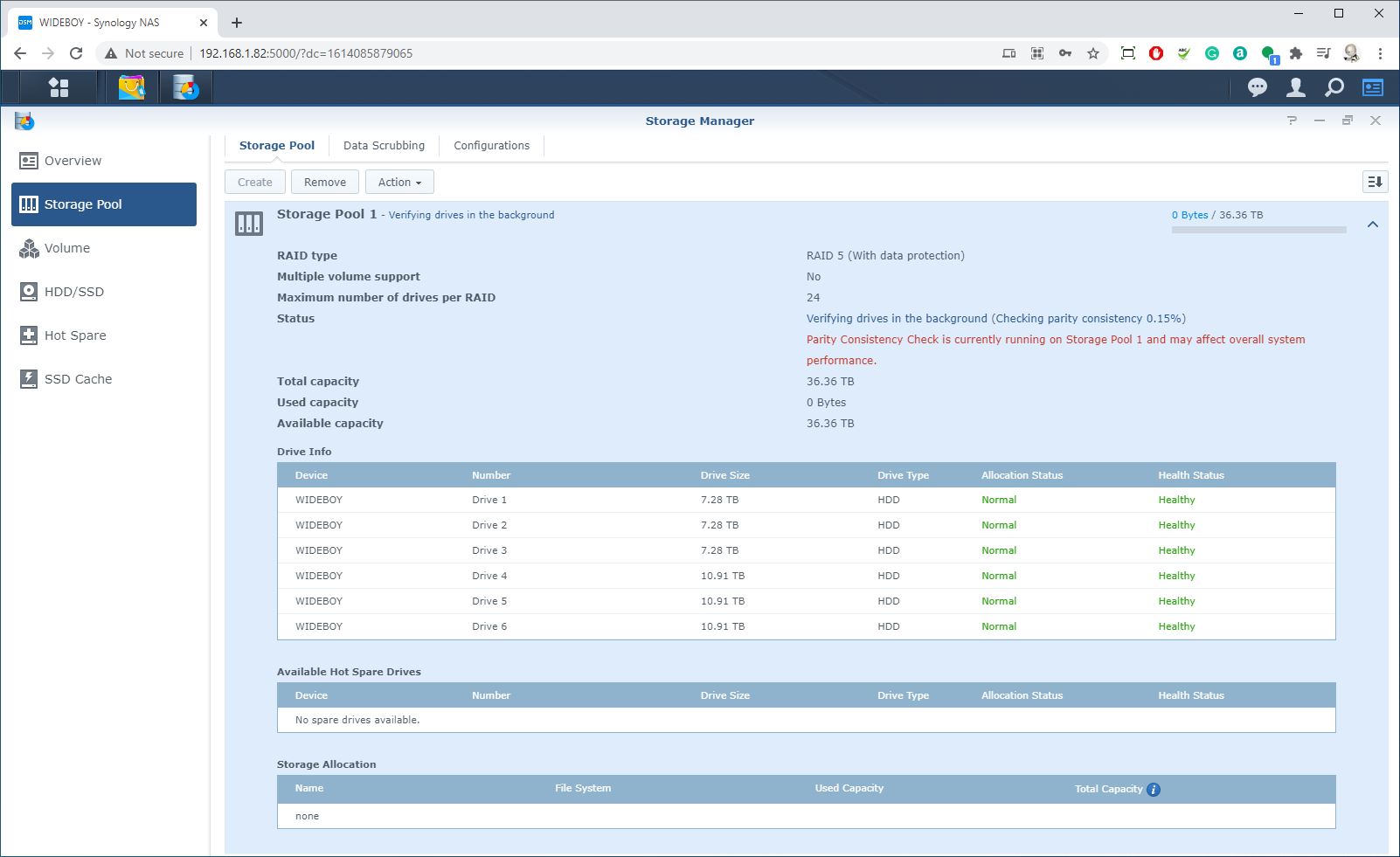The image size is (1400, 857).
Task: Click the 0 Bytes usage link
Action: (1189, 215)
